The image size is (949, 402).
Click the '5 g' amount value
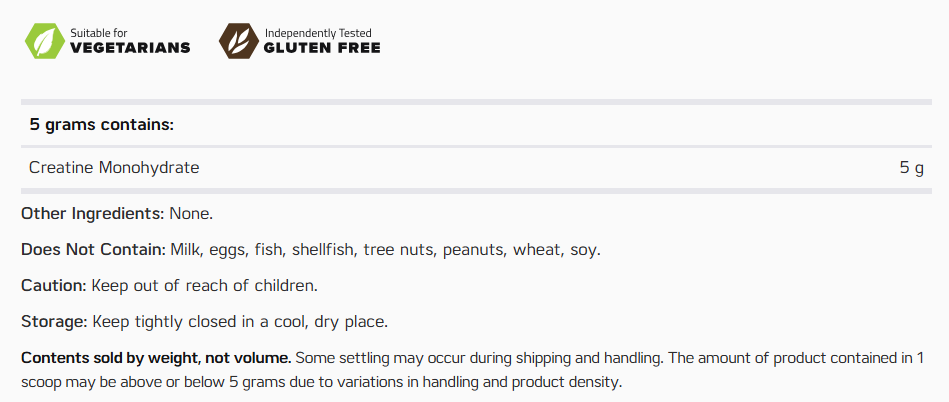point(911,168)
